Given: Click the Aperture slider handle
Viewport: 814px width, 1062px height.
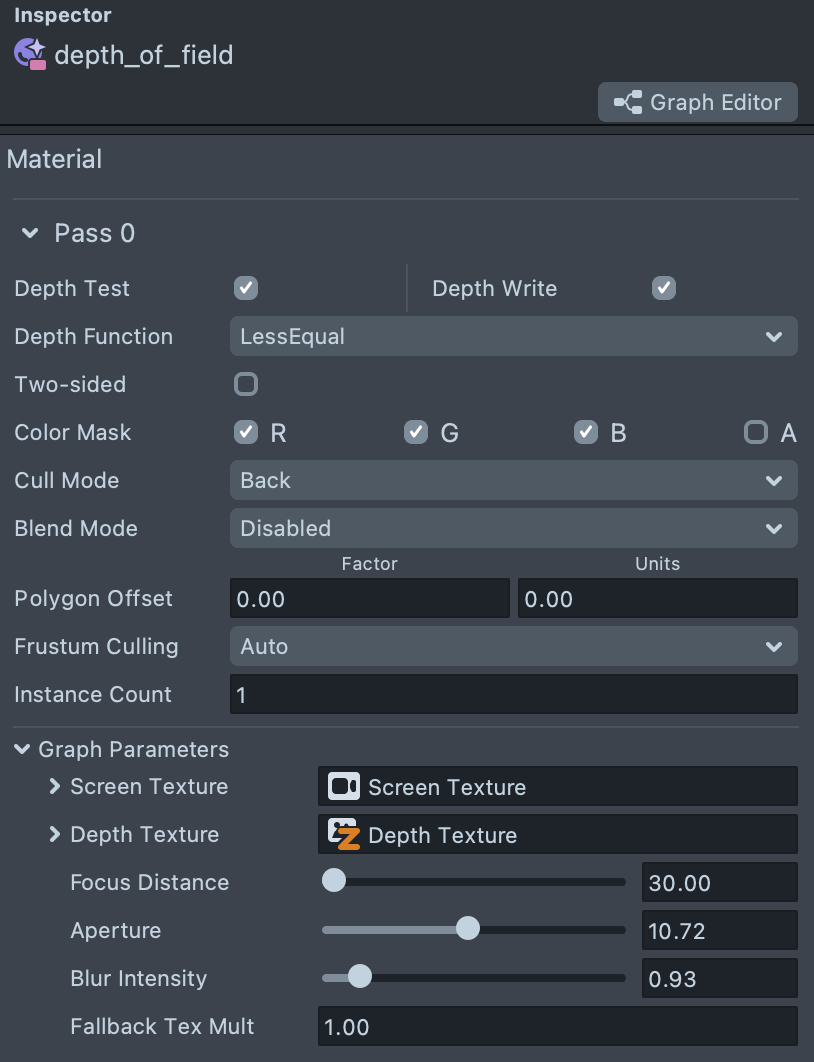Looking at the screenshot, I should (x=467, y=930).
